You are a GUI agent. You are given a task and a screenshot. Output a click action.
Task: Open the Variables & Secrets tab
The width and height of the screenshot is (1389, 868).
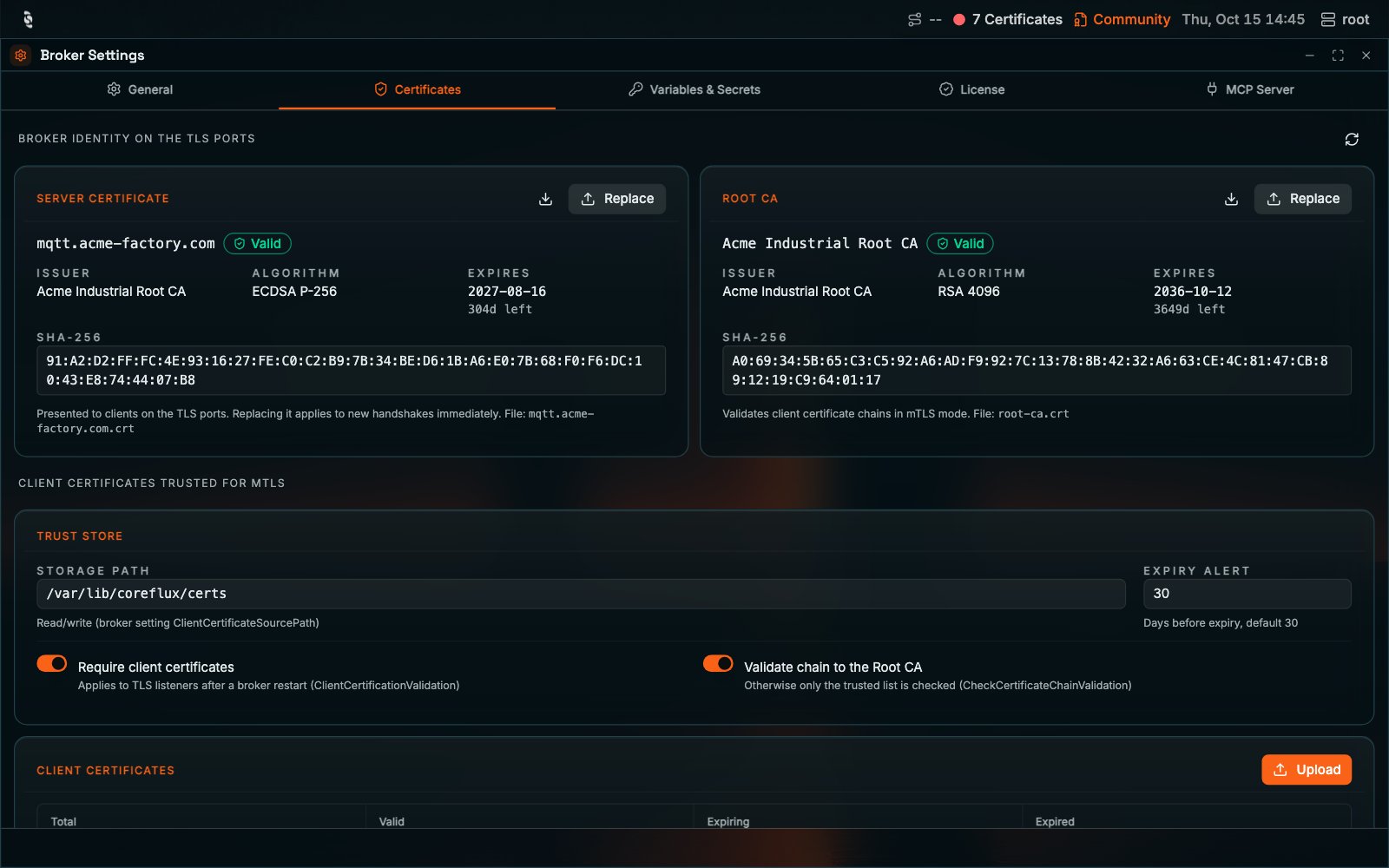click(694, 89)
